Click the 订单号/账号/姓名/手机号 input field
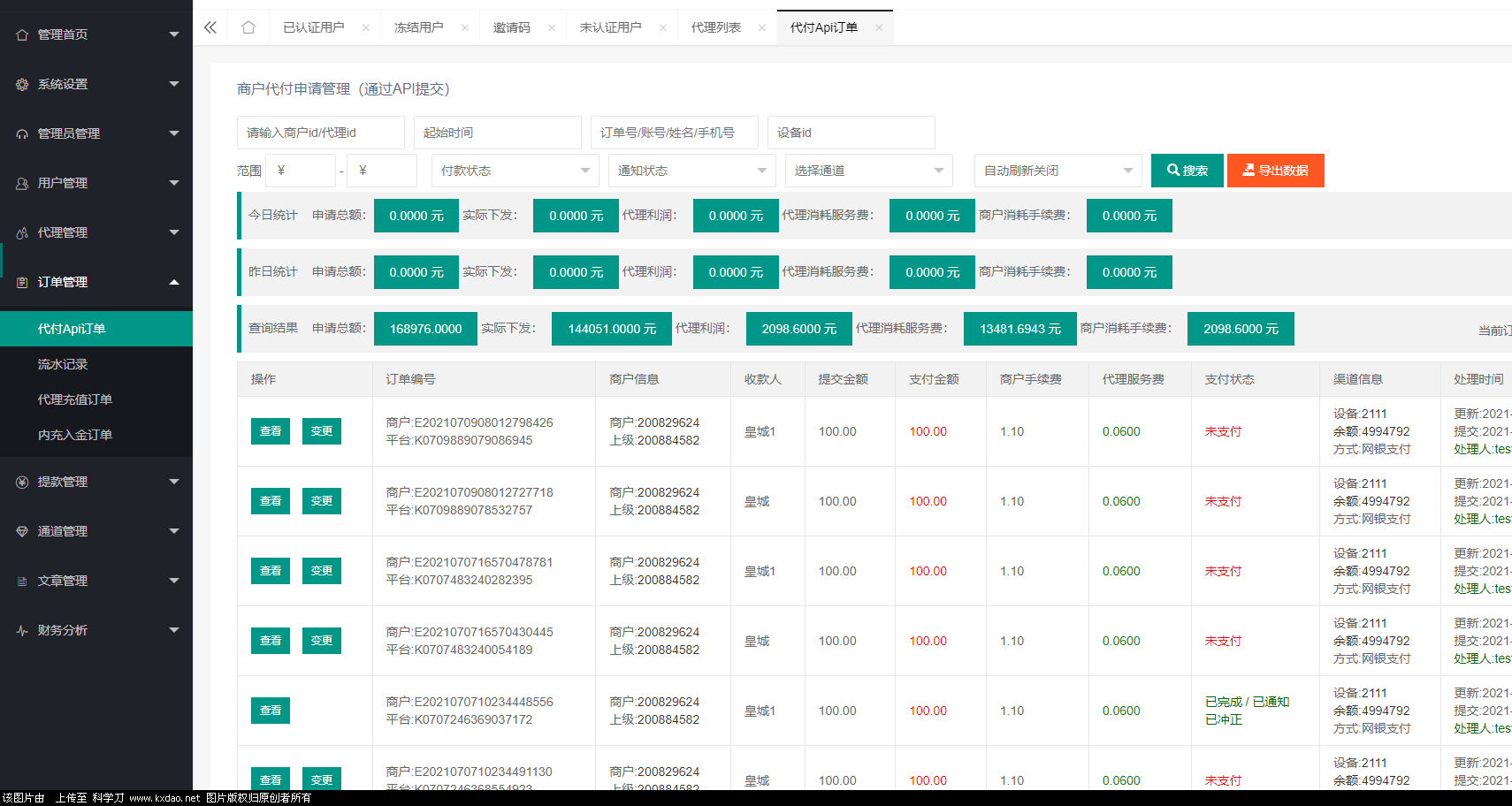Screen dimensions: 1512x806 (674, 133)
